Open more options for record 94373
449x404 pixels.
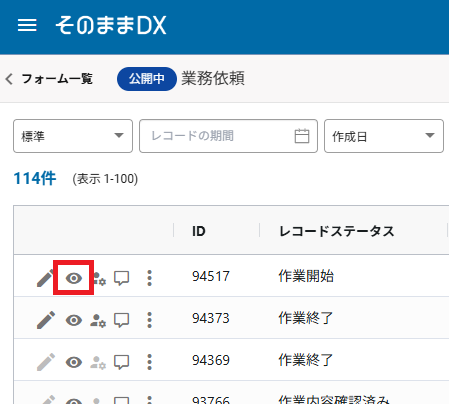click(x=149, y=320)
